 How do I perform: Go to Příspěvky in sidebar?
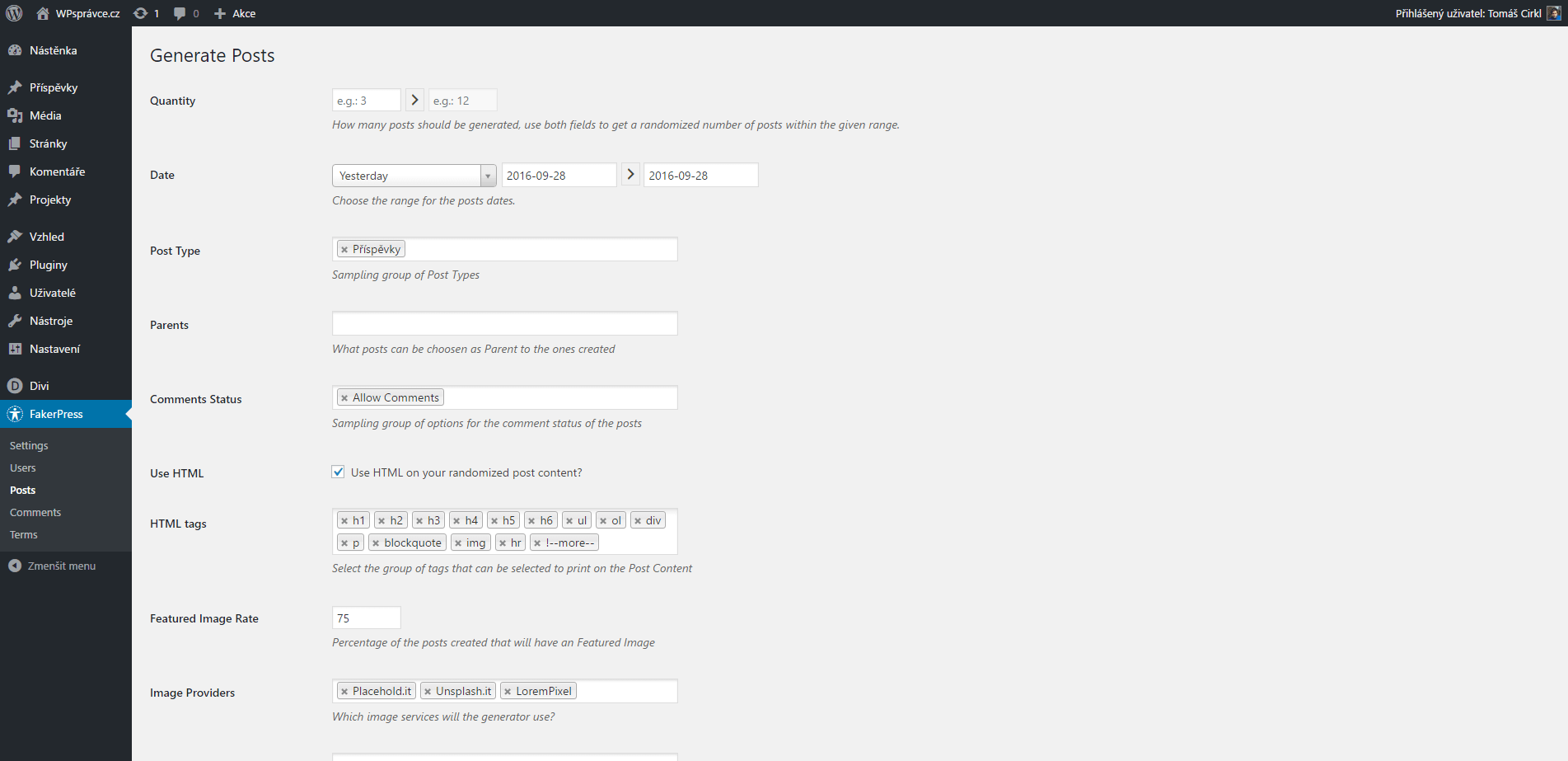click(66, 87)
